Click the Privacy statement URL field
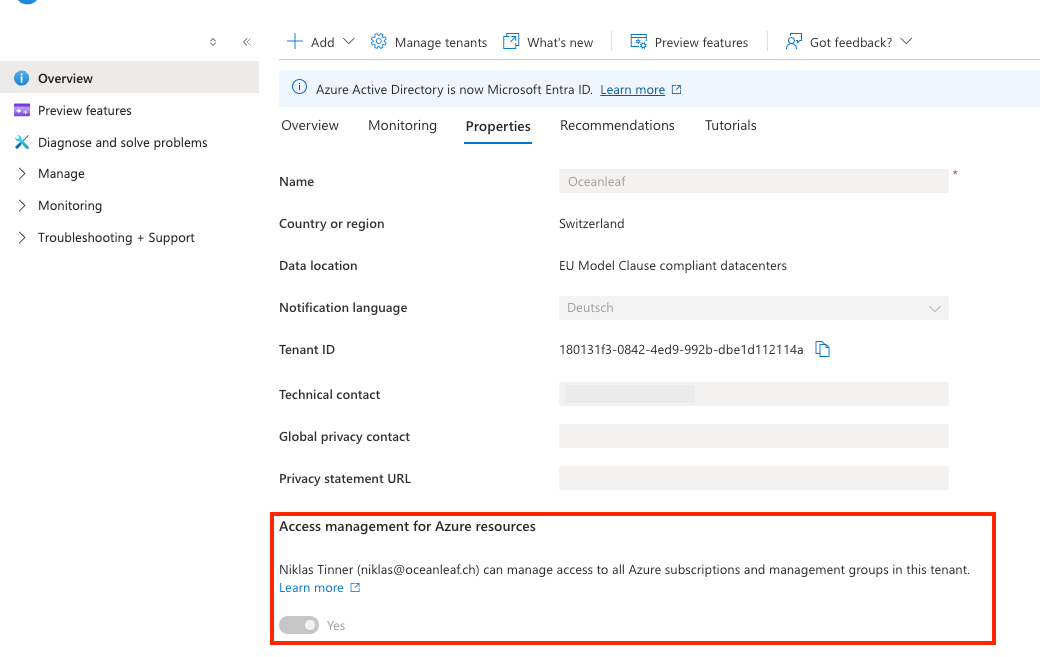This screenshot has width=1040, height=657. [753, 478]
